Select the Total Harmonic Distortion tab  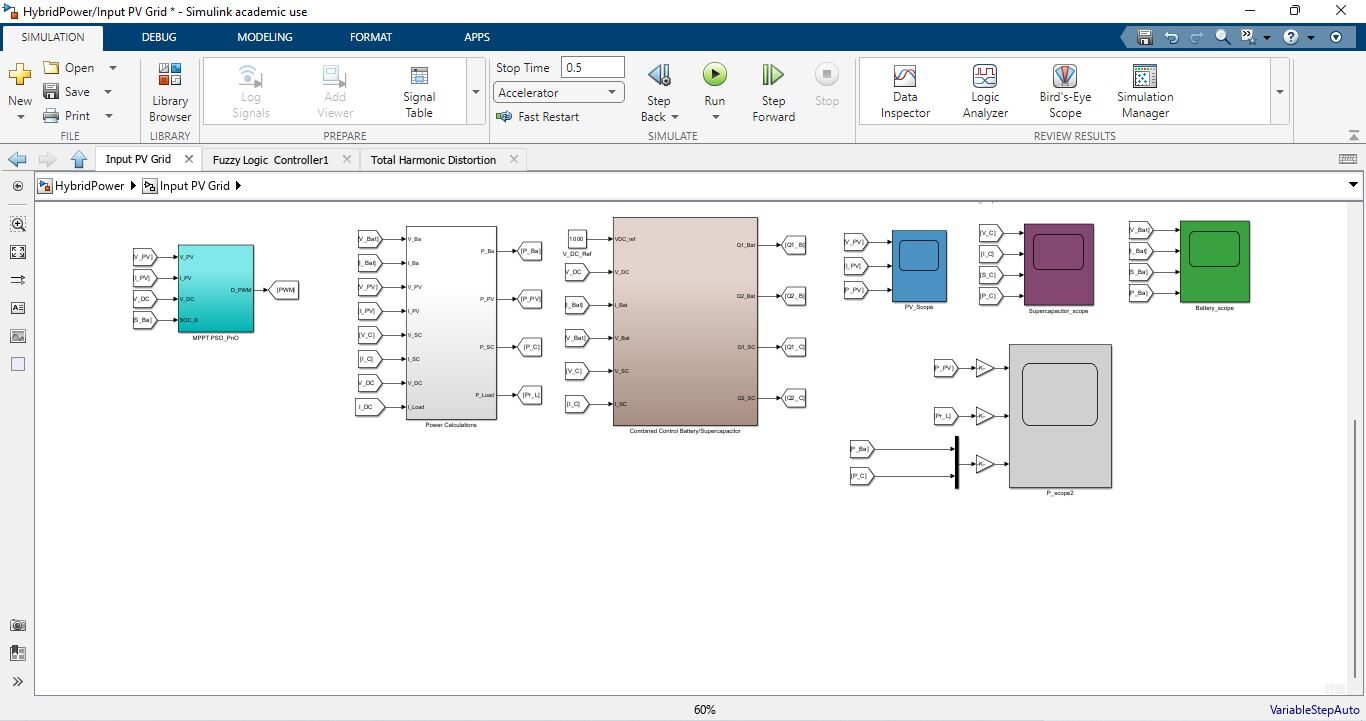point(433,160)
